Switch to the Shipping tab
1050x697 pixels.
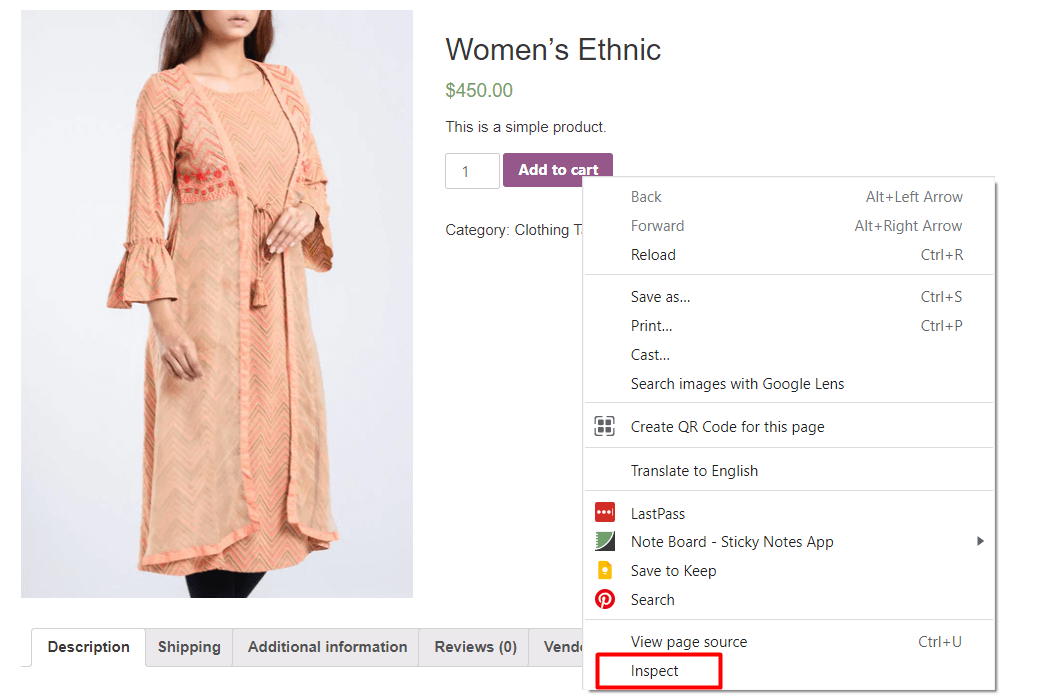click(188, 647)
